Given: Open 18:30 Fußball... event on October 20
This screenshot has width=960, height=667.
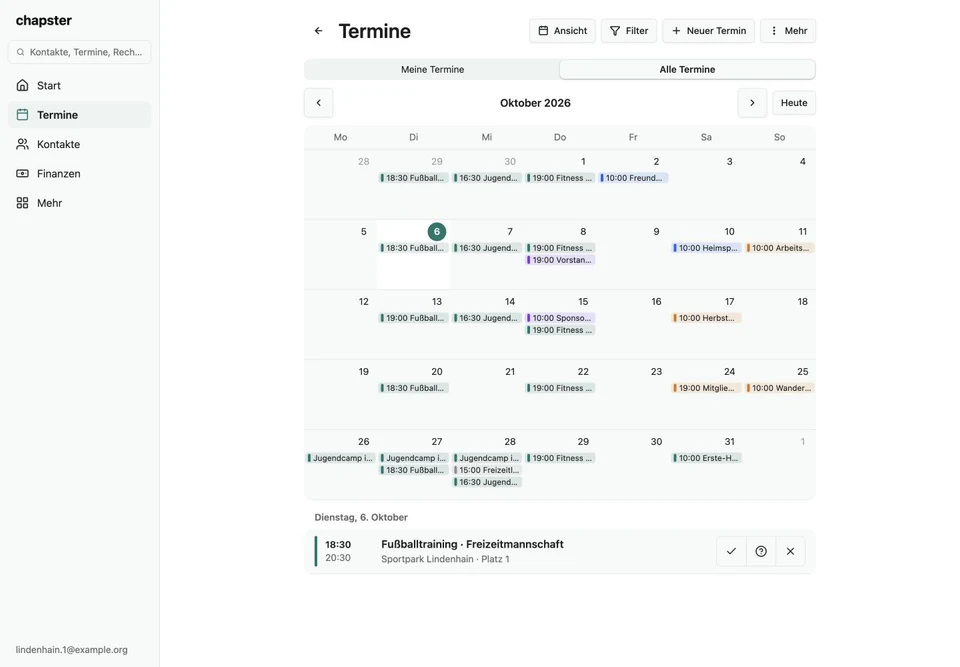Looking at the screenshot, I should 414,388.
